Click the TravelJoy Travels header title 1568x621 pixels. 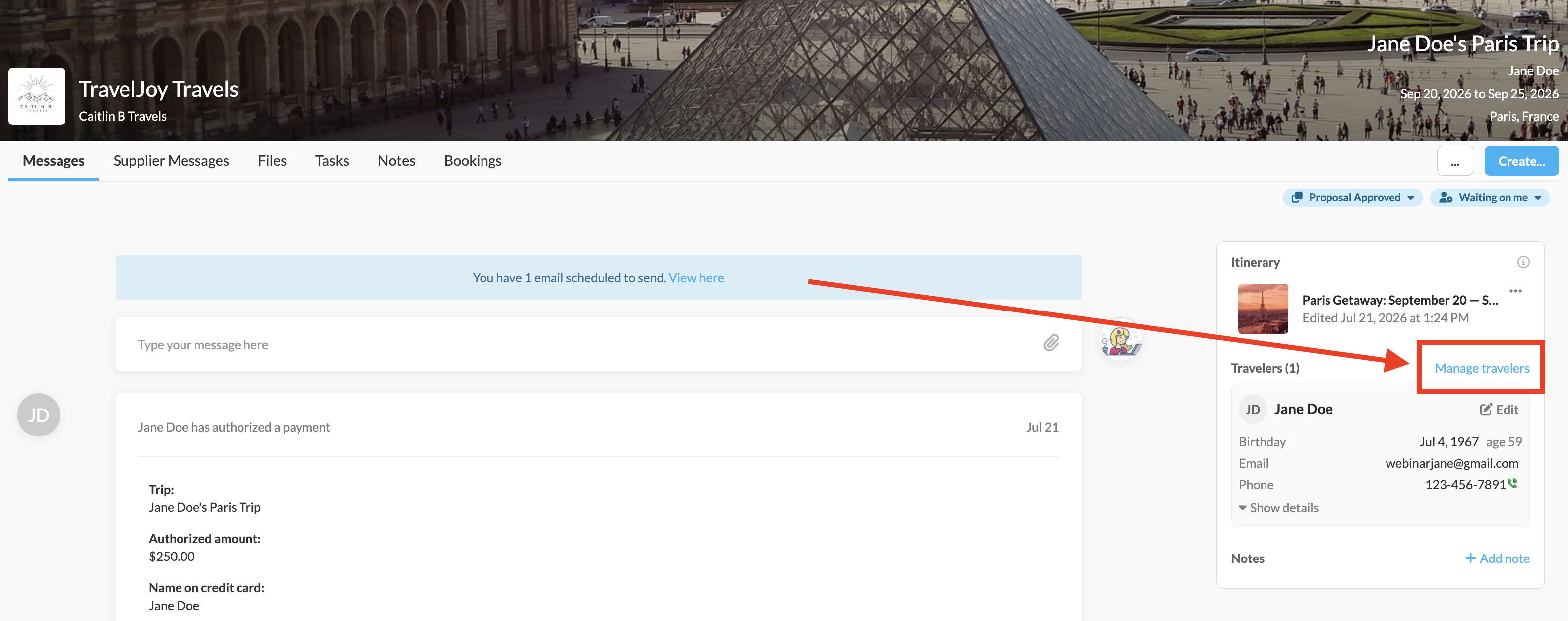(x=158, y=89)
